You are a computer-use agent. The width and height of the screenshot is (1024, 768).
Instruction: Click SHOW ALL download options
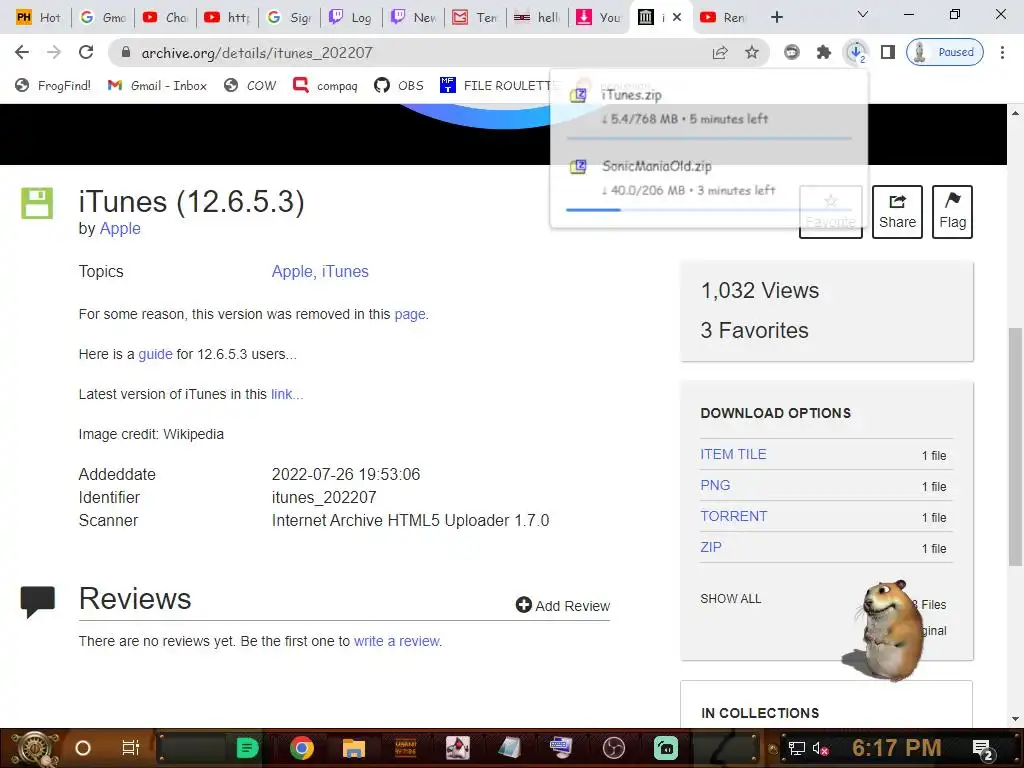point(731,599)
